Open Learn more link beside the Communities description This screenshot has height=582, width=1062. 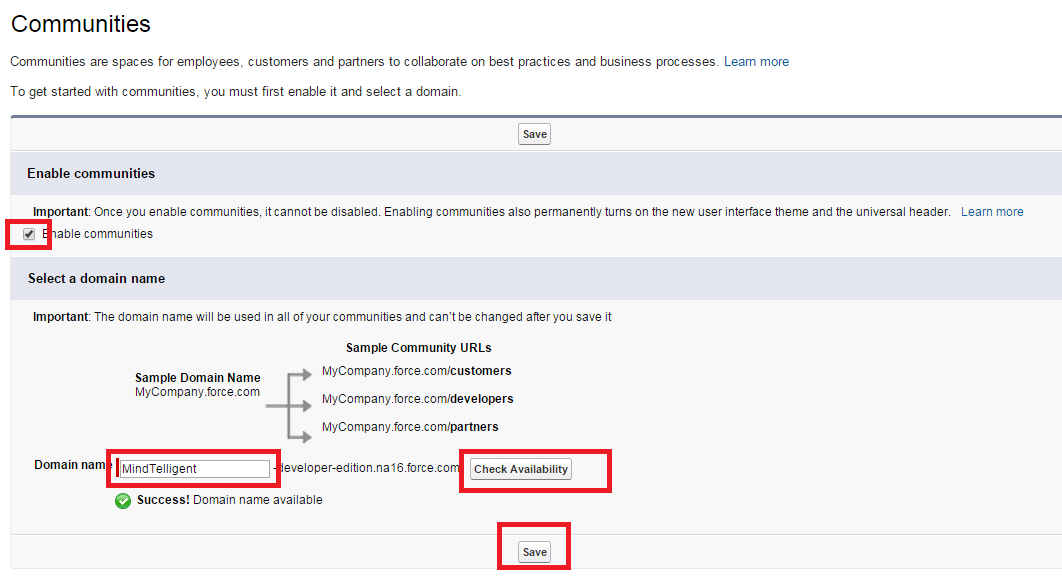pyautogui.click(x=756, y=62)
